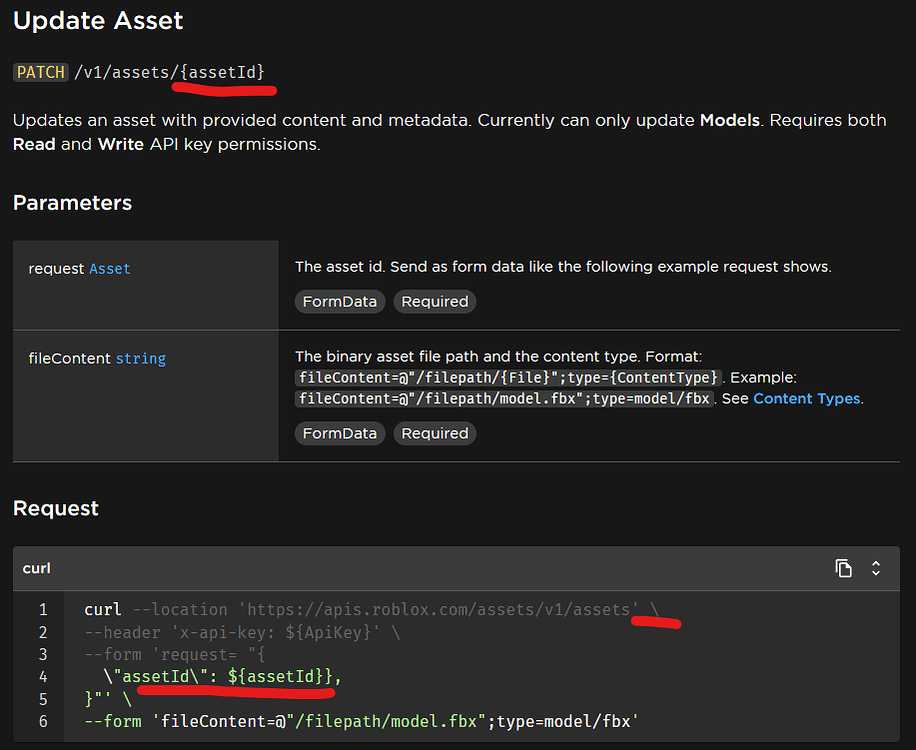
Task: Click line number 4 in code block
Action: click(x=43, y=677)
